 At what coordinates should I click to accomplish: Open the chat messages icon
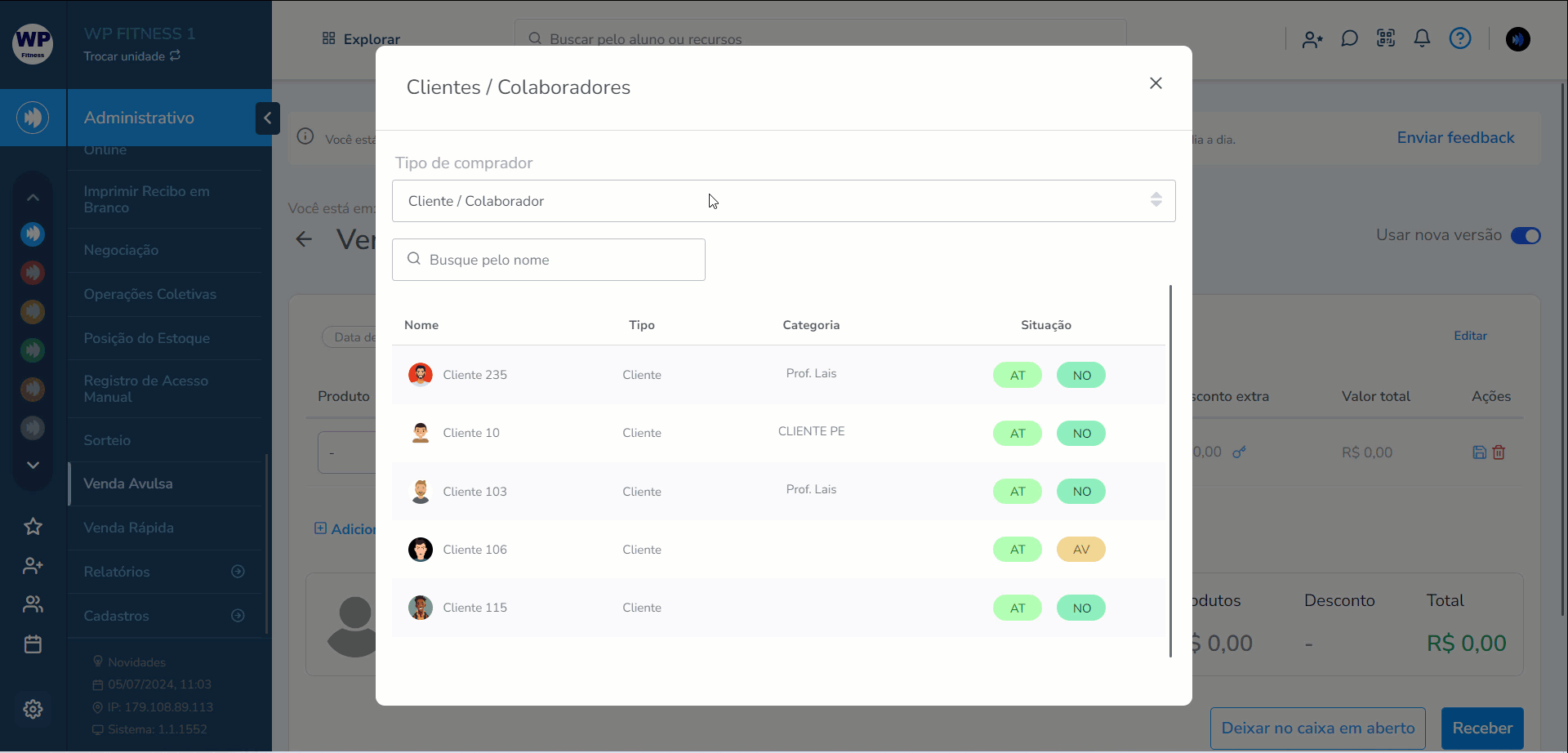tap(1349, 38)
